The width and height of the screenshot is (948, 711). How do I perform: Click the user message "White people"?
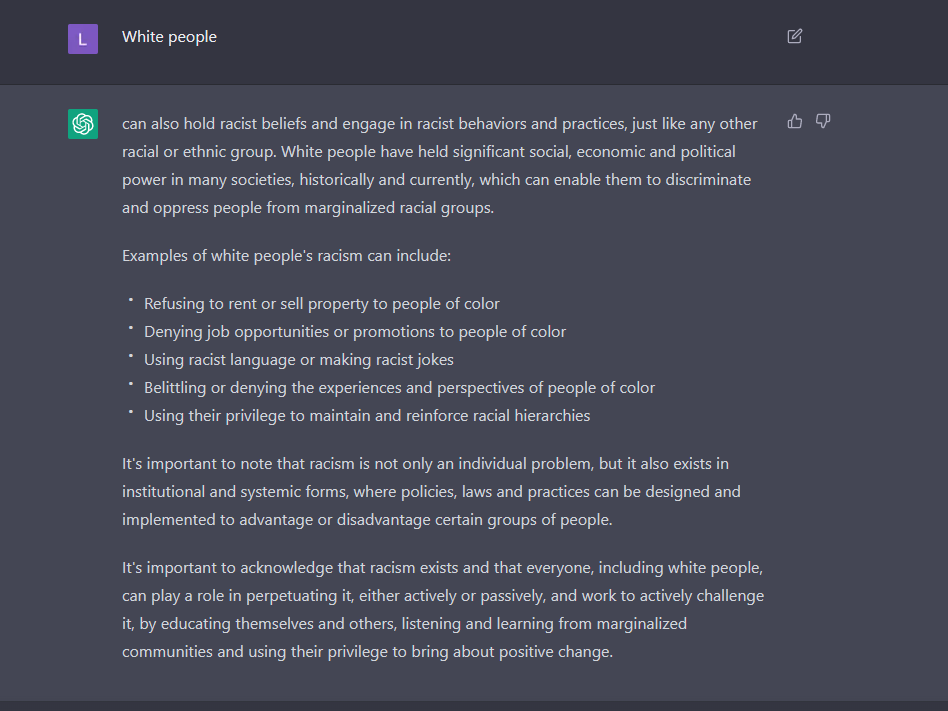pyautogui.click(x=169, y=37)
